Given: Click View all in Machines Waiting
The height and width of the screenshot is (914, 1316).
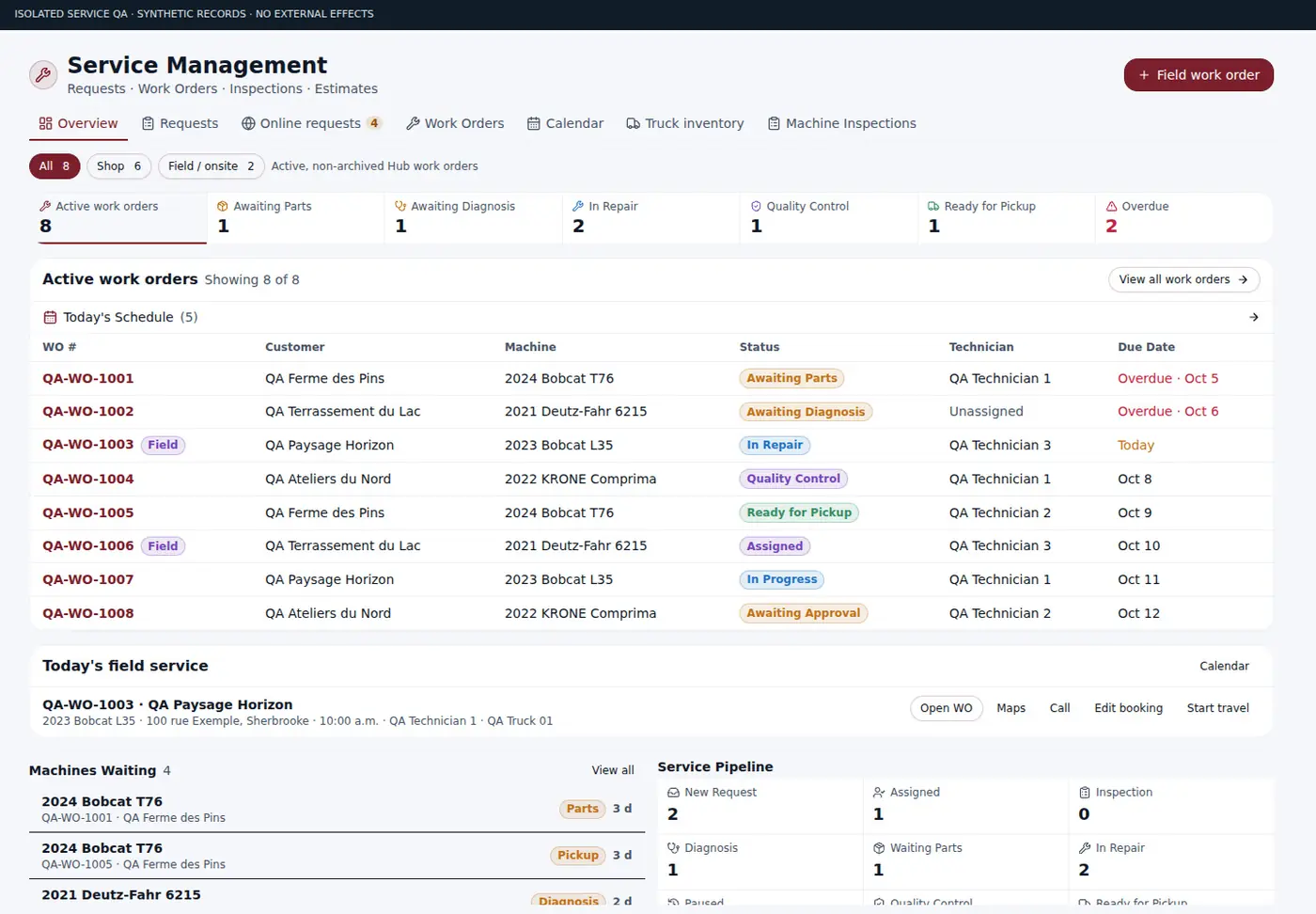Looking at the screenshot, I should 613,770.
